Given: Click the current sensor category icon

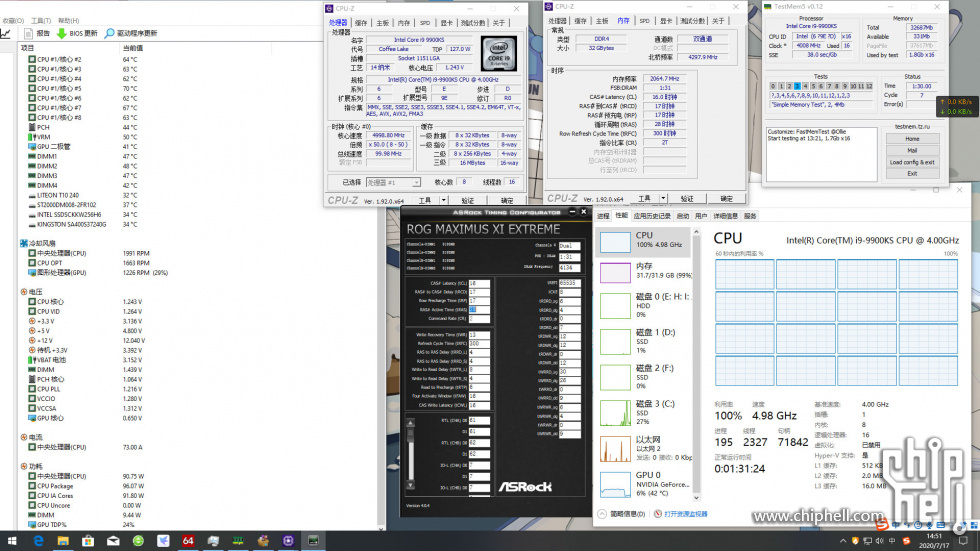Looking at the screenshot, I should coord(24,437).
